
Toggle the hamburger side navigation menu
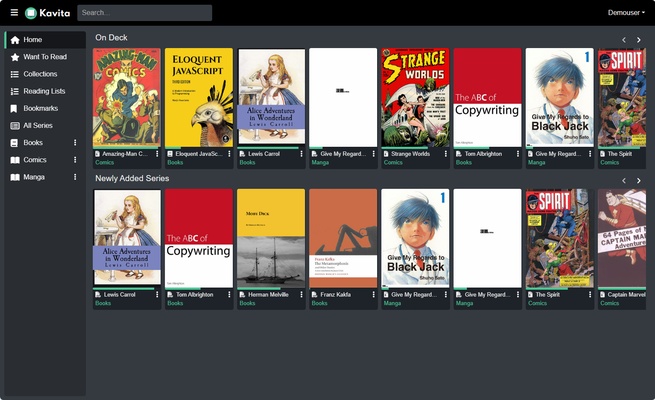tap(14, 13)
